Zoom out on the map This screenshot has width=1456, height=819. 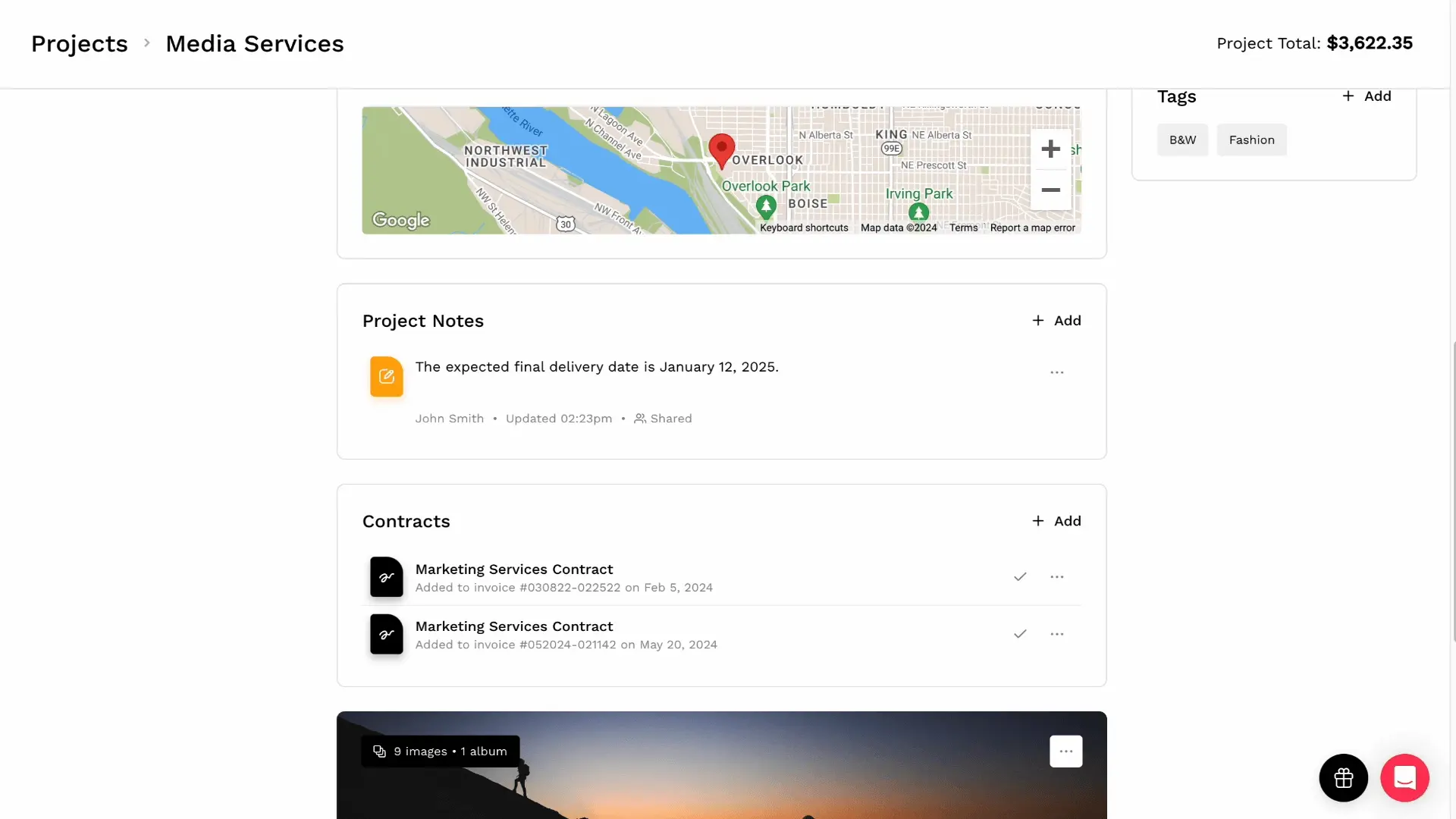click(x=1050, y=190)
